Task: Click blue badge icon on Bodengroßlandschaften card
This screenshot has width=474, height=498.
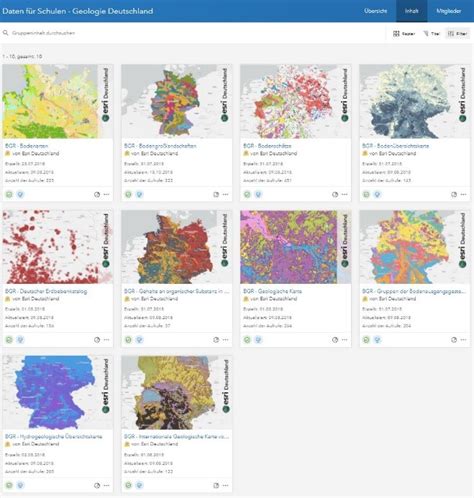Action: [139, 194]
